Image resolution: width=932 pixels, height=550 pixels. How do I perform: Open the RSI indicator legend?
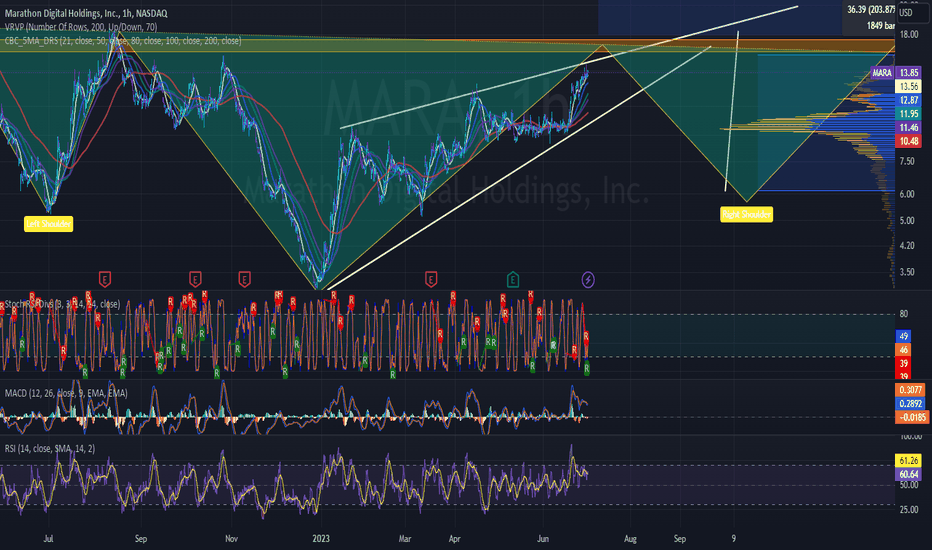point(50,448)
